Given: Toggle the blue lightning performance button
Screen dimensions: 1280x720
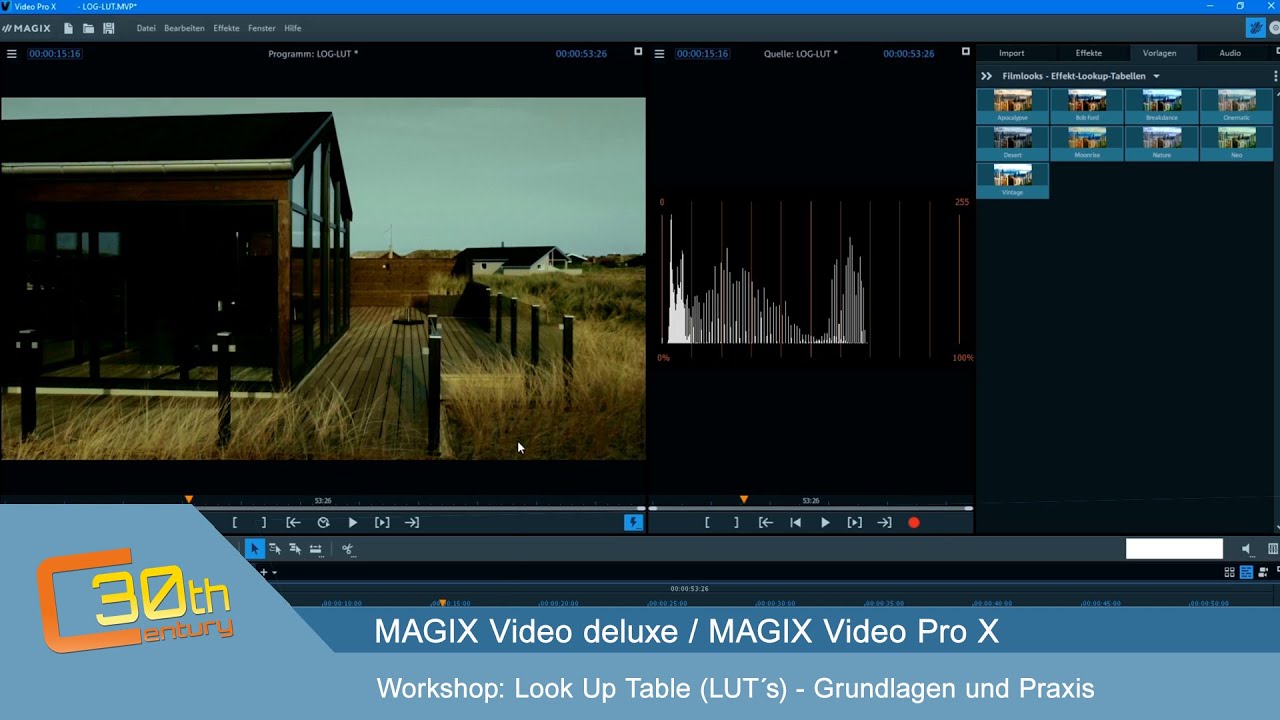Looking at the screenshot, I should (633, 522).
